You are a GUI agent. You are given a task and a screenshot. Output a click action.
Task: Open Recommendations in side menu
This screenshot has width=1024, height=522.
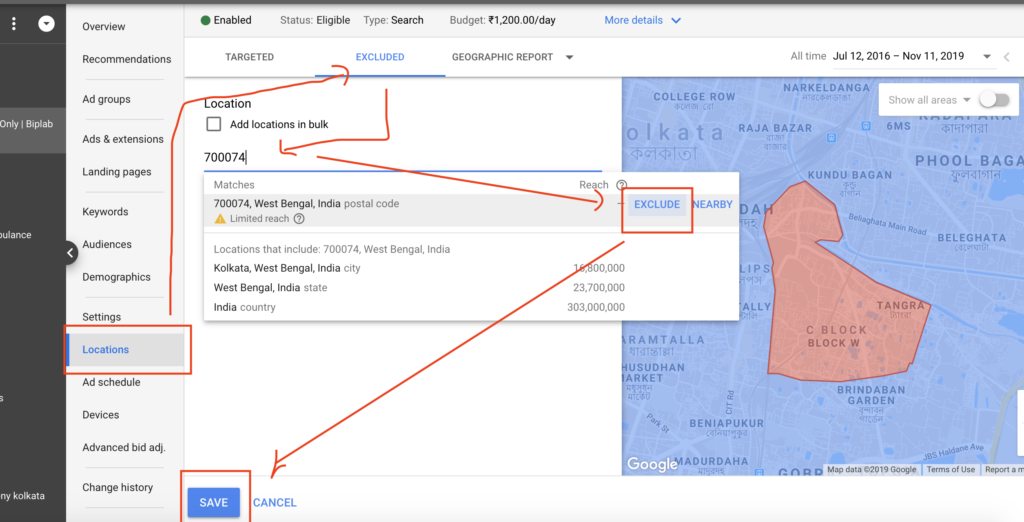[127, 59]
